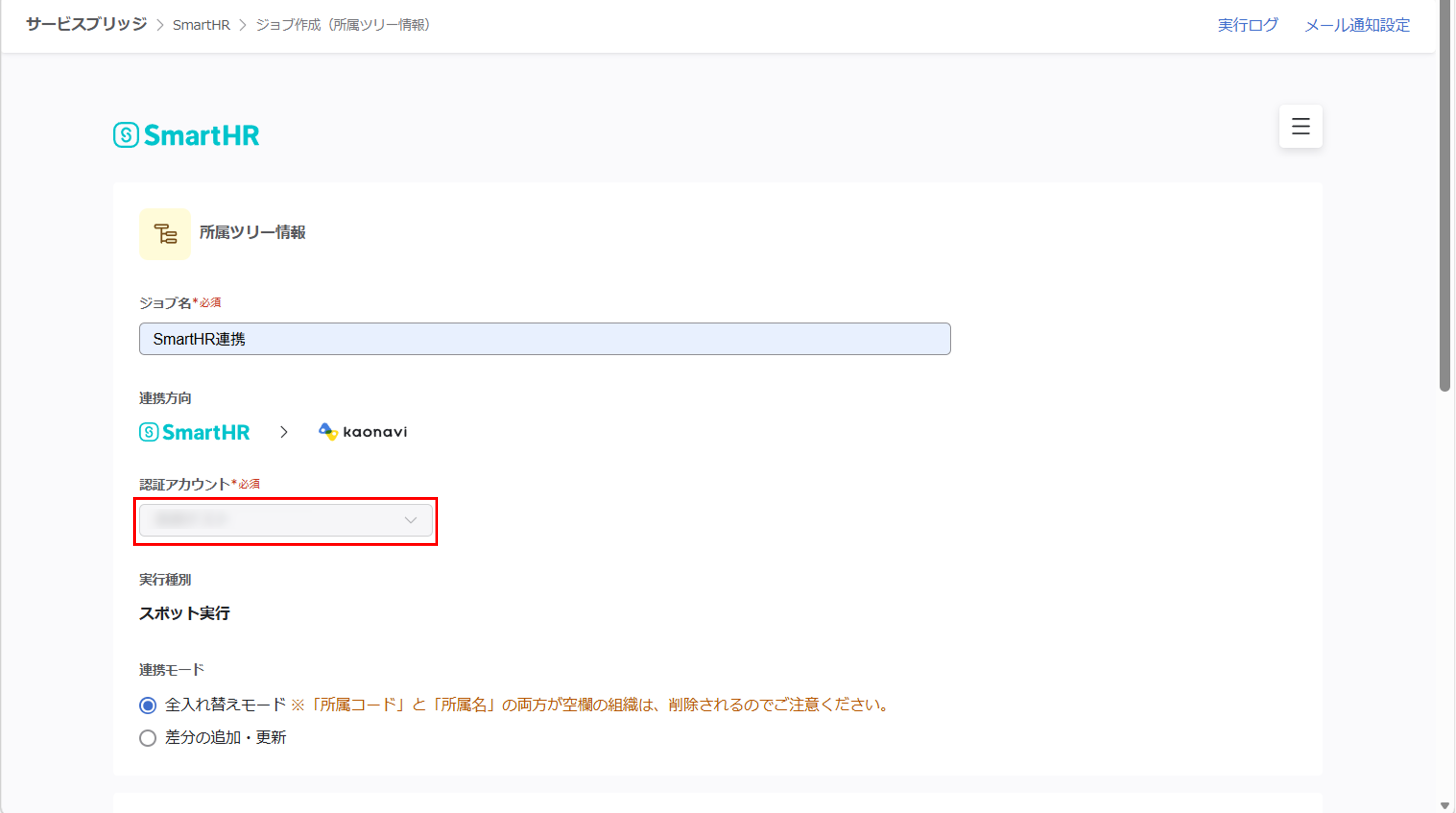Click the 実行種別 label
Image resolution: width=1456 pixels, height=813 pixels.
[x=165, y=579]
